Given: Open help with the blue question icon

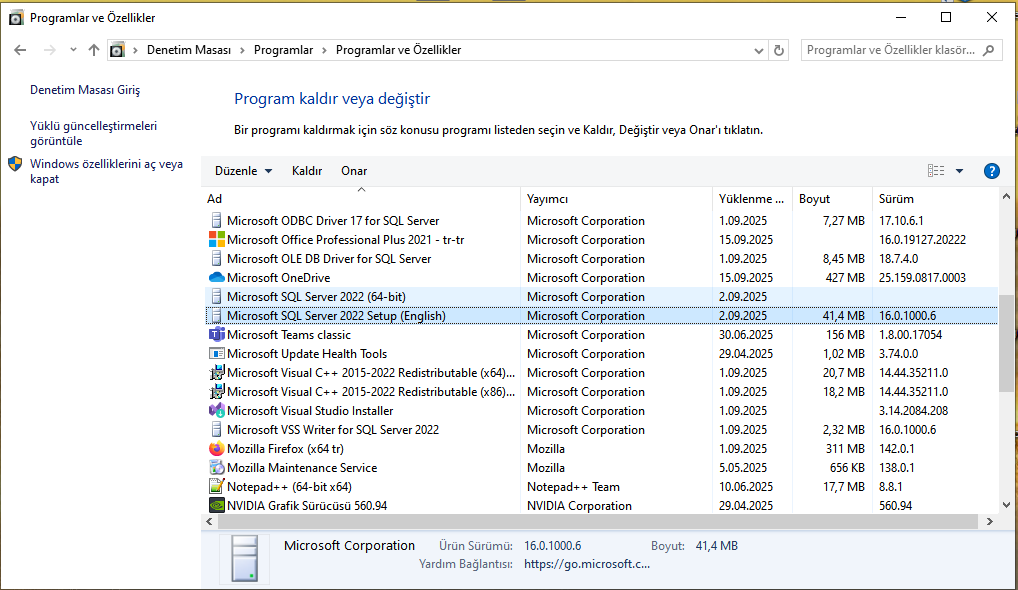Looking at the screenshot, I should (x=992, y=171).
